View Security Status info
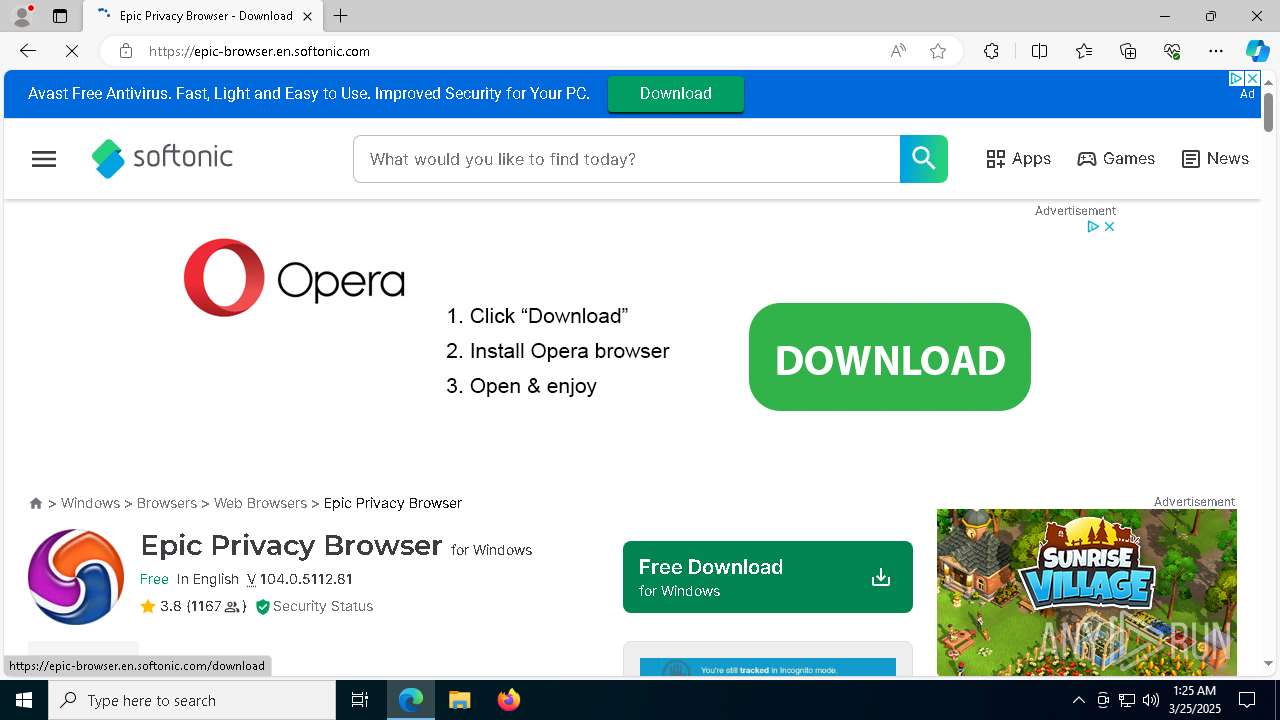The width and height of the screenshot is (1280, 720). (315, 606)
